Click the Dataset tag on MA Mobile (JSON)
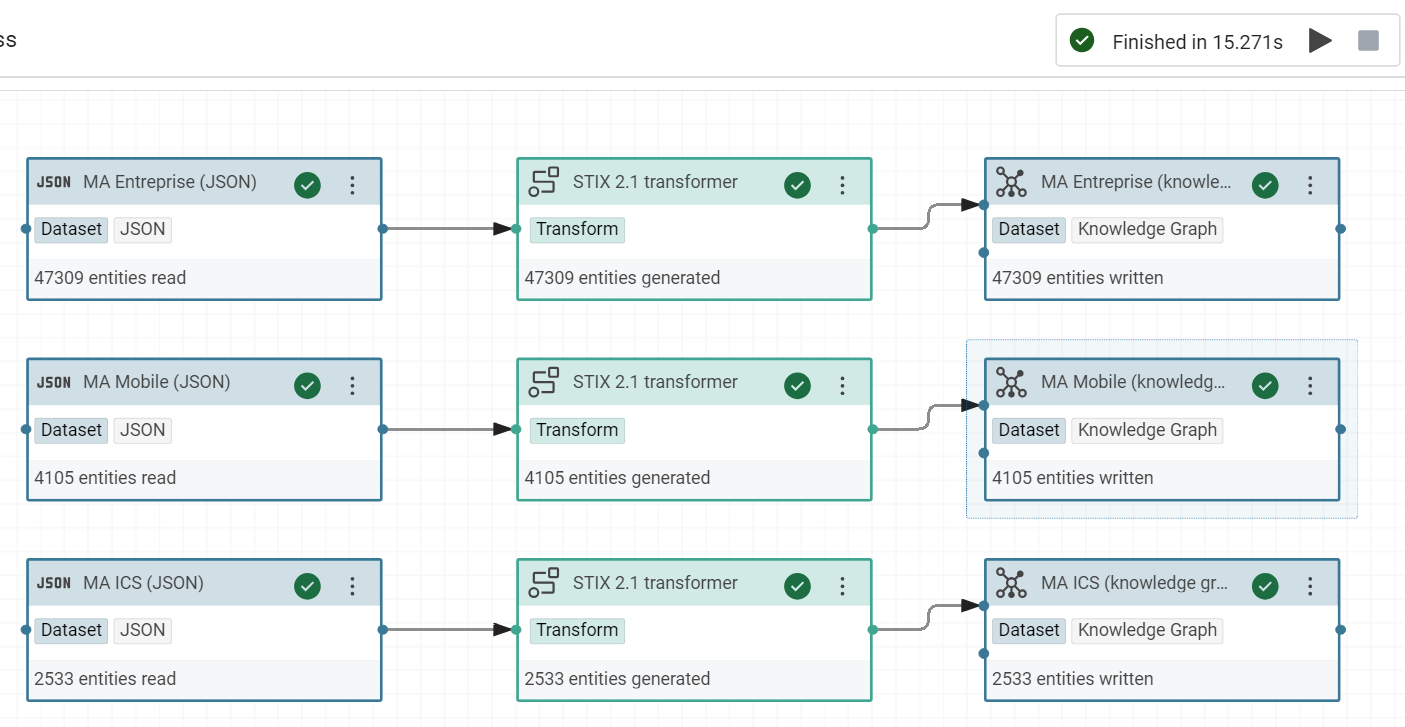This screenshot has height=727, width=1405. (x=71, y=430)
